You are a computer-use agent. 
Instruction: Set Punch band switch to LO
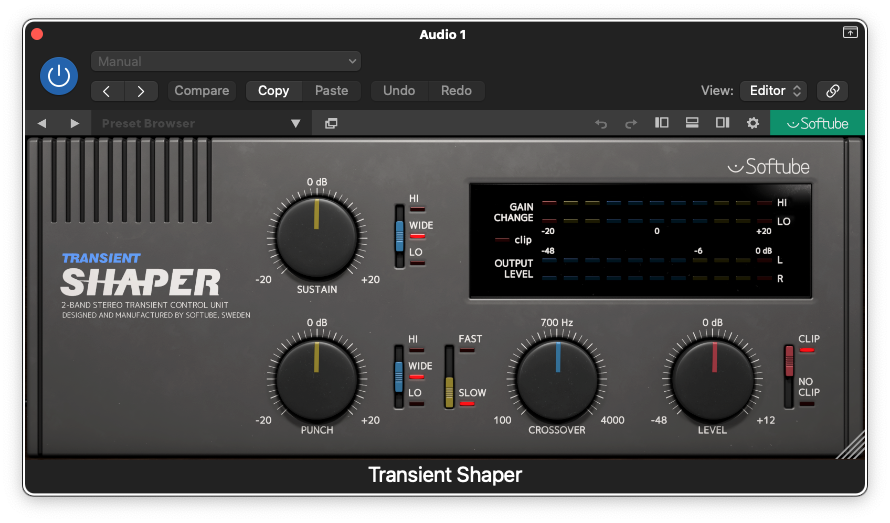coord(415,396)
